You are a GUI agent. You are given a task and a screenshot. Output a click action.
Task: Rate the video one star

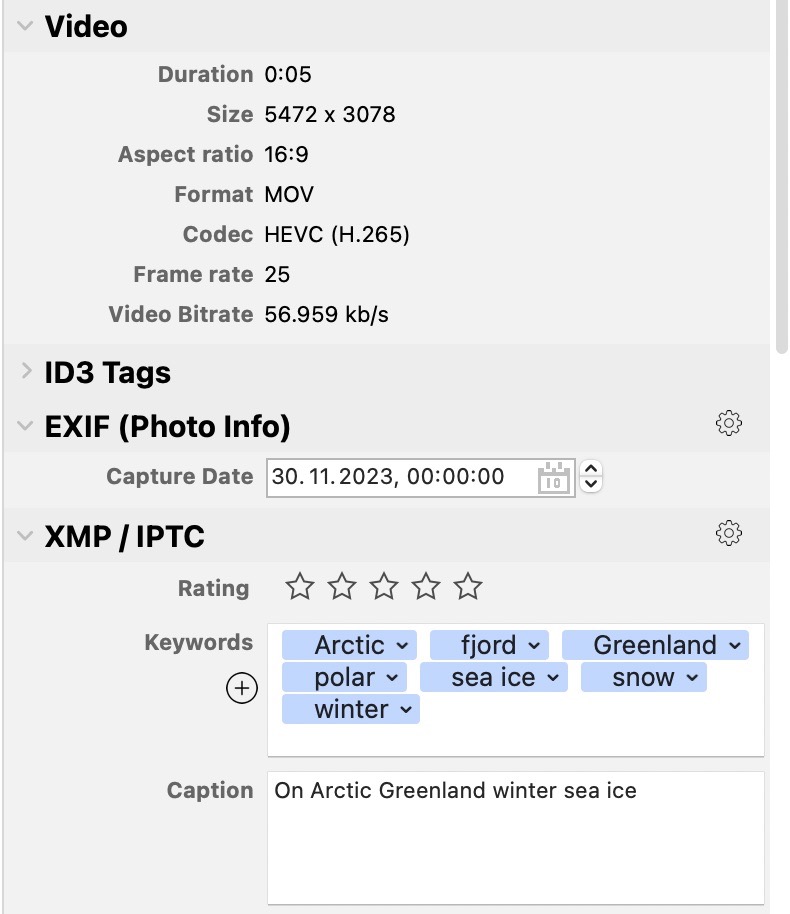tap(298, 588)
